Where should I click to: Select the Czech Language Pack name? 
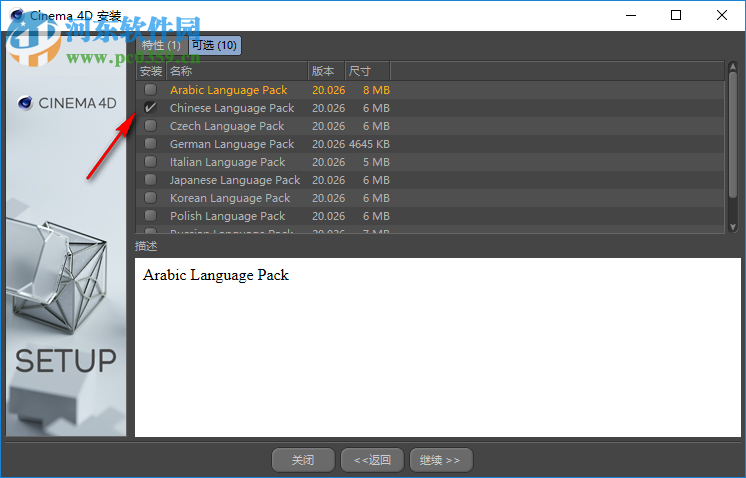coord(227,126)
